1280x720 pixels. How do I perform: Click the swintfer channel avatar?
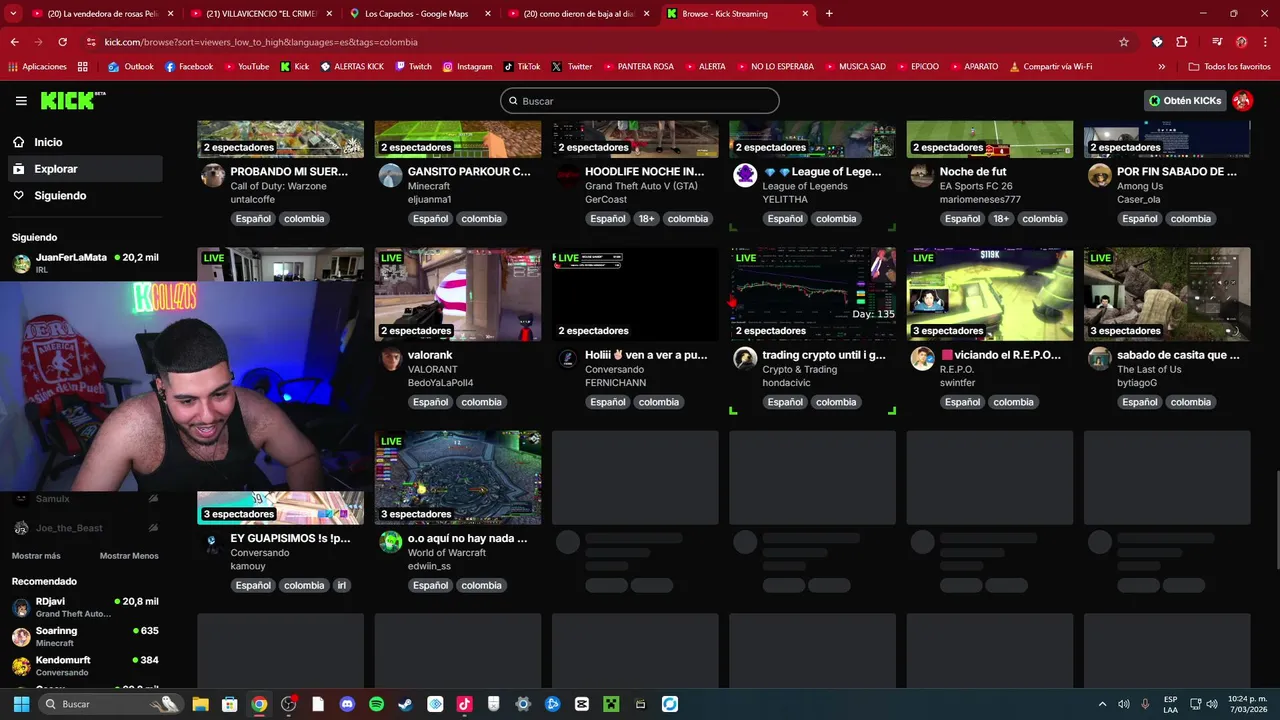922,360
